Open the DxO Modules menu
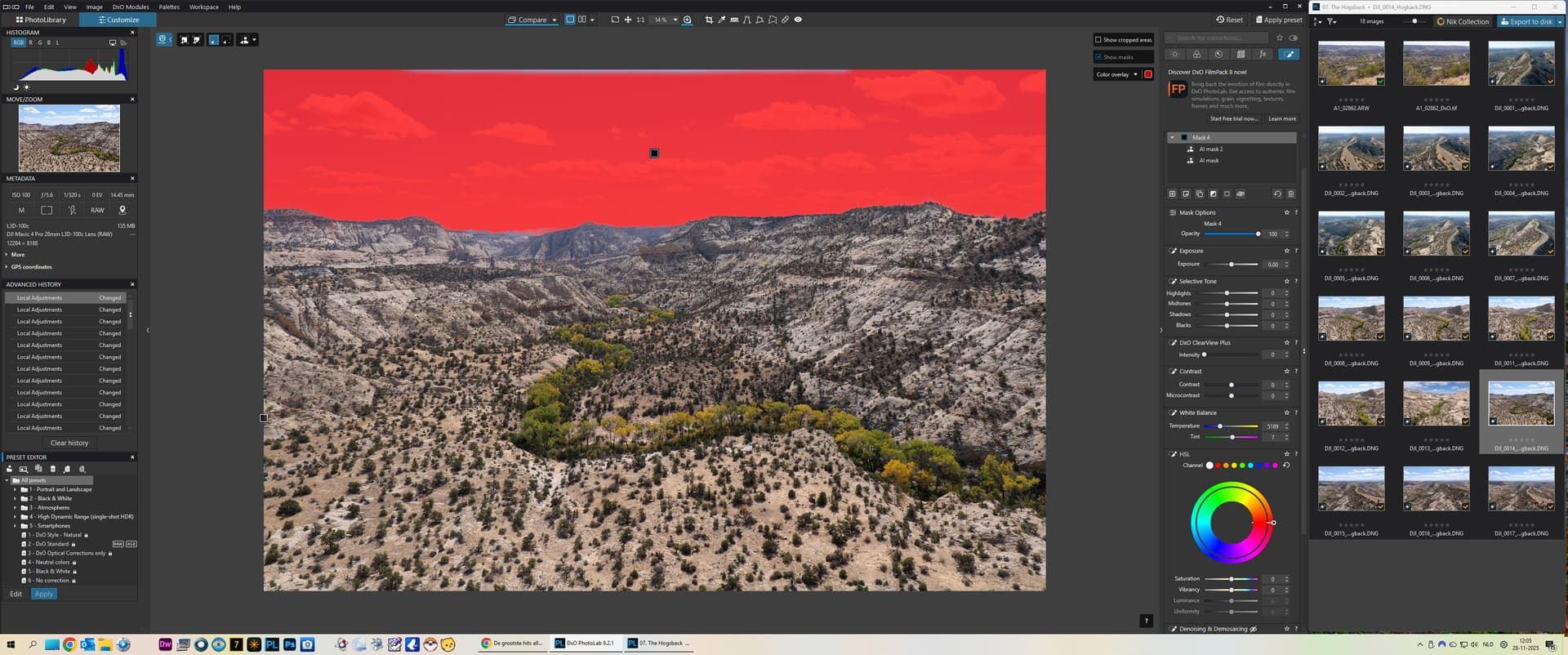 click(131, 7)
